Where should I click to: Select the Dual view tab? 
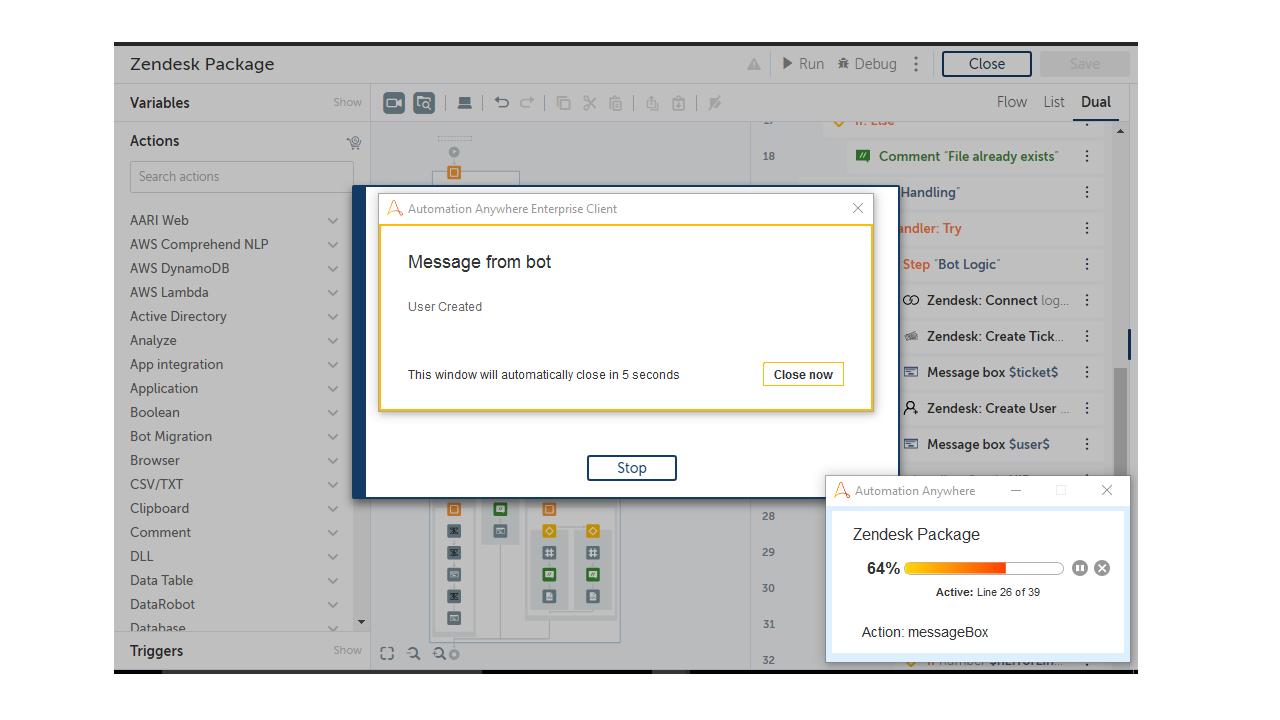click(x=1096, y=102)
